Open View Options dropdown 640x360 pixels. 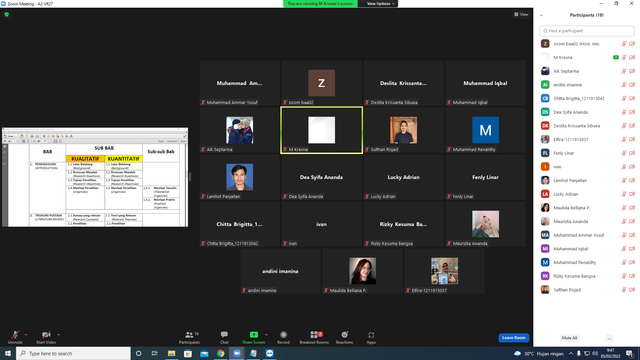(380, 4)
